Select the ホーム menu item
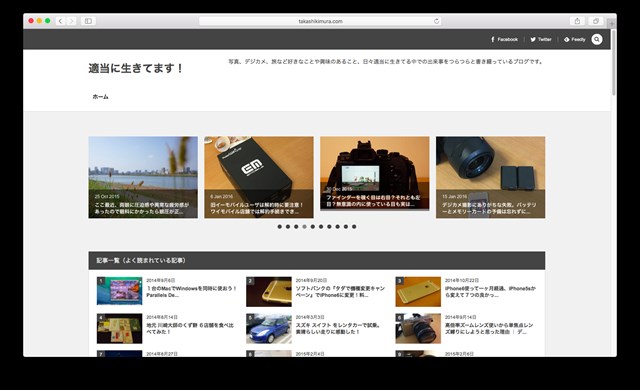This screenshot has height=390, width=640. click(100, 97)
